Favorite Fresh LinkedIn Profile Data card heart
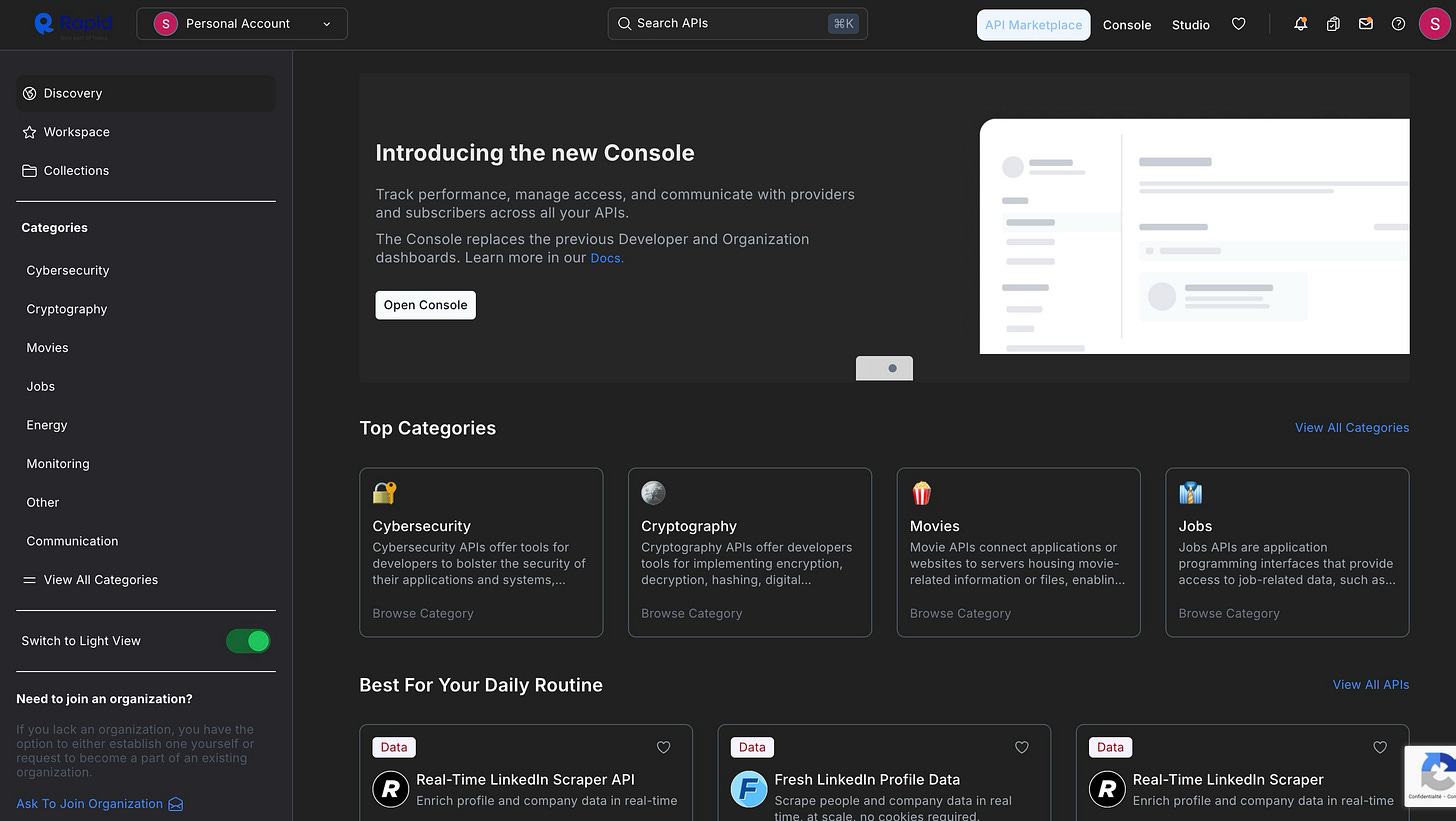 point(1022,747)
